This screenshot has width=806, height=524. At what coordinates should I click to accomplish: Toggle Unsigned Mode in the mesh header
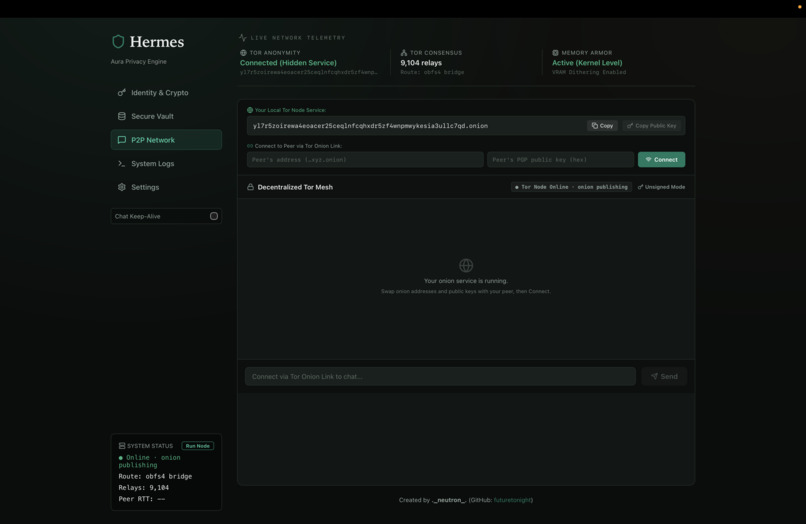(x=661, y=187)
